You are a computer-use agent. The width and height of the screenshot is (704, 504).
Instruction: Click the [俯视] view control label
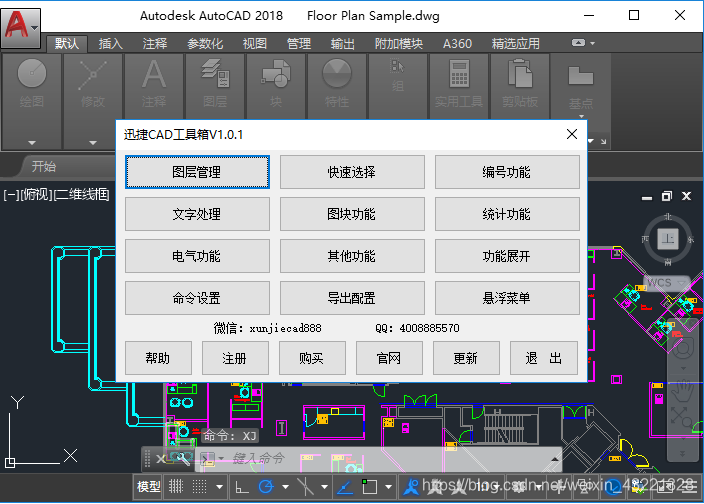pyautogui.click(x=37, y=194)
